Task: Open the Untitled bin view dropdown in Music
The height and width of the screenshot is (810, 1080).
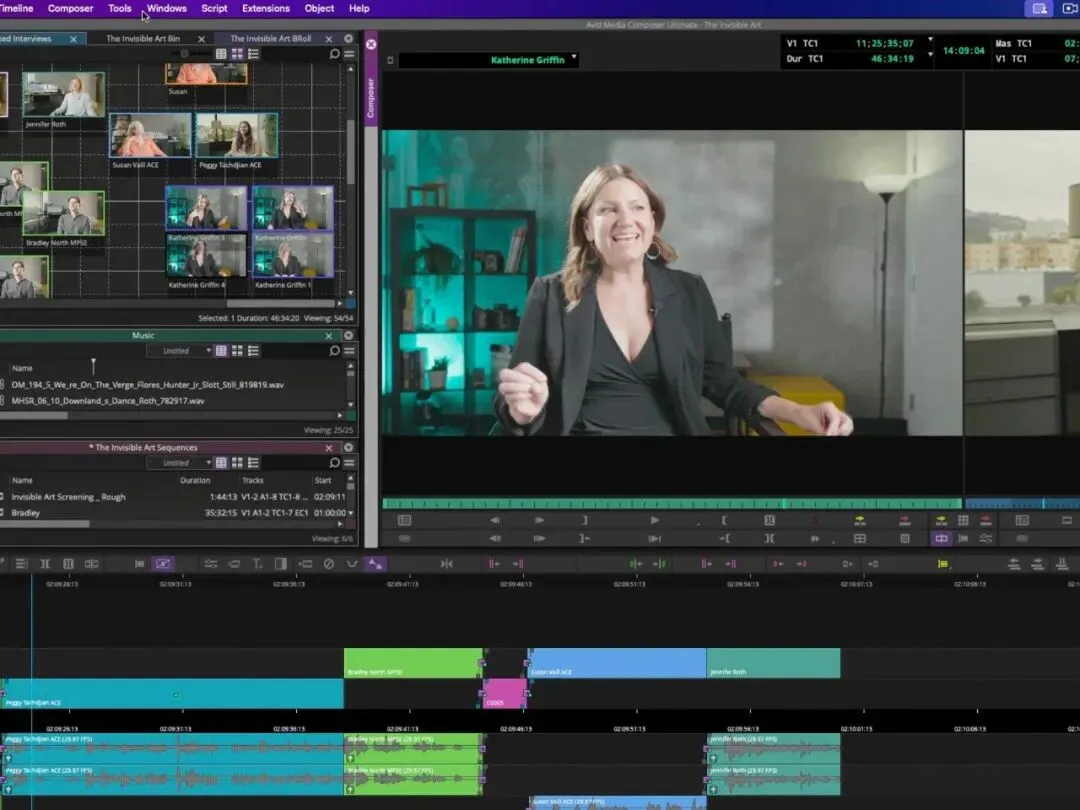Action: coord(180,351)
